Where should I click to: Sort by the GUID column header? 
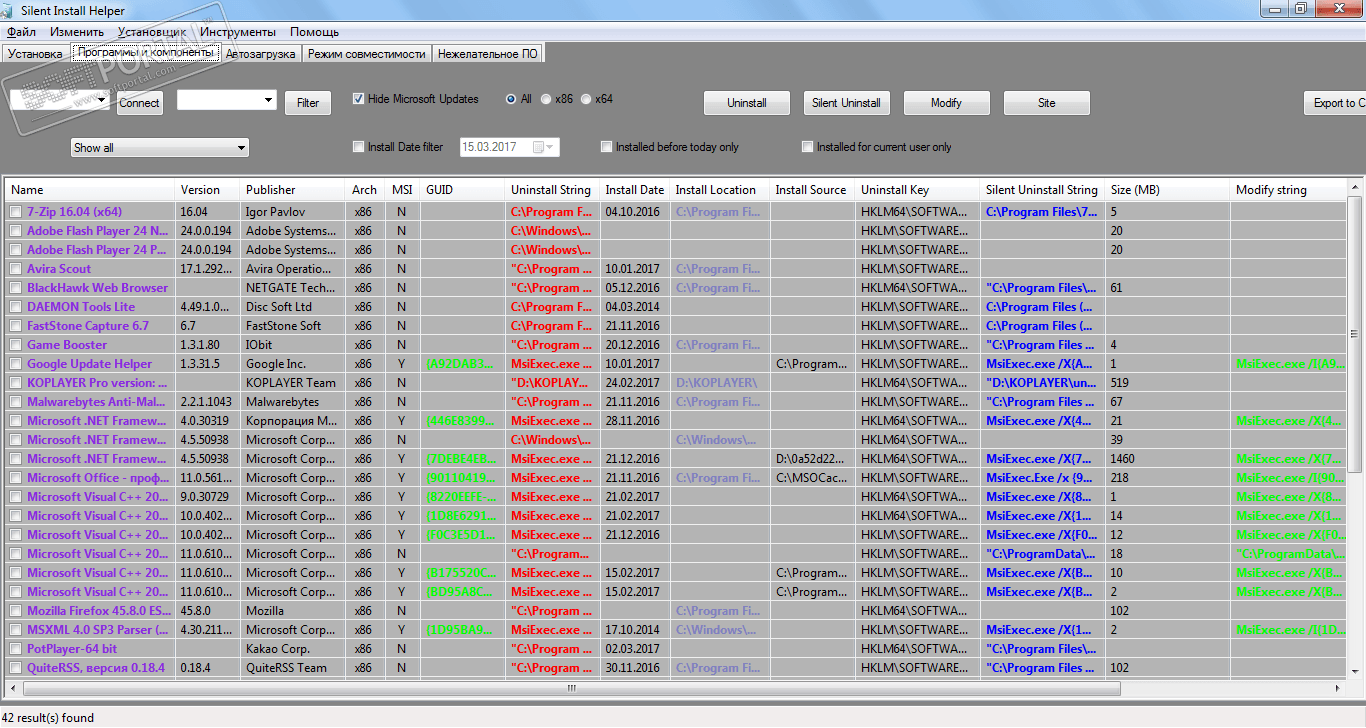[x=463, y=190]
